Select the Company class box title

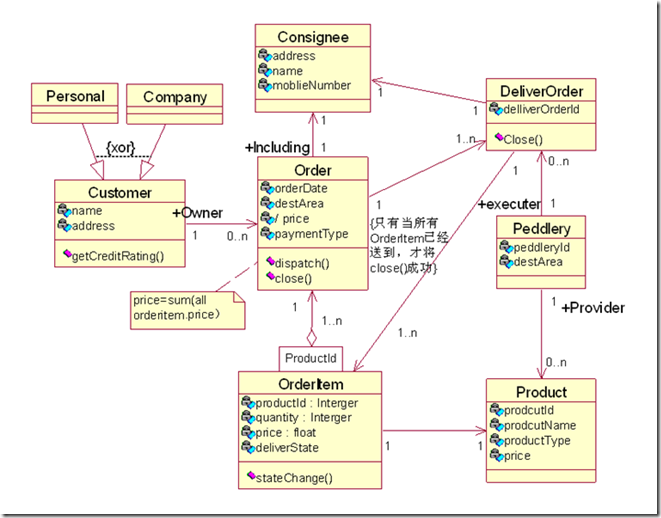tap(175, 97)
